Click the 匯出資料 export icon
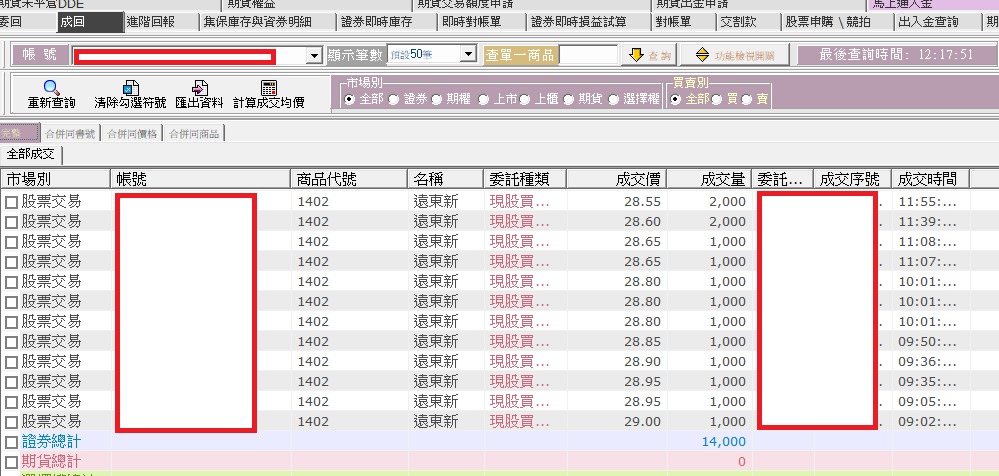The image size is (999, 476). [199, 89]
